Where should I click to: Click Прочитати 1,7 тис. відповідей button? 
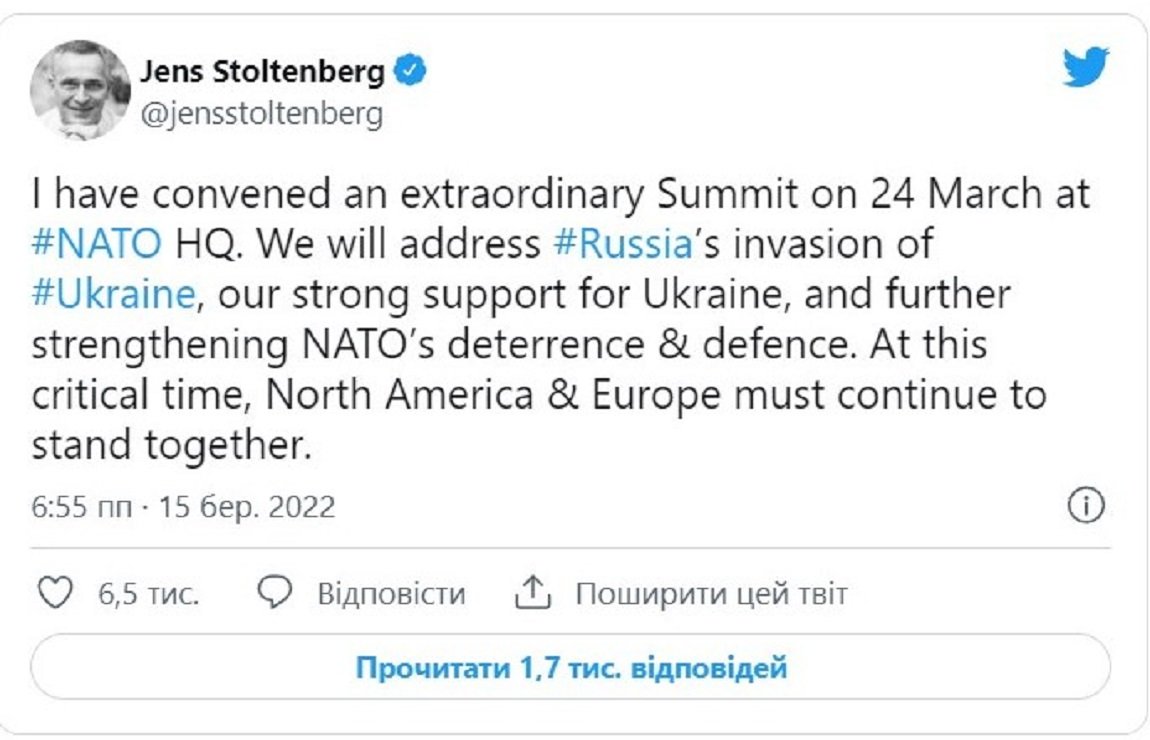571,667
